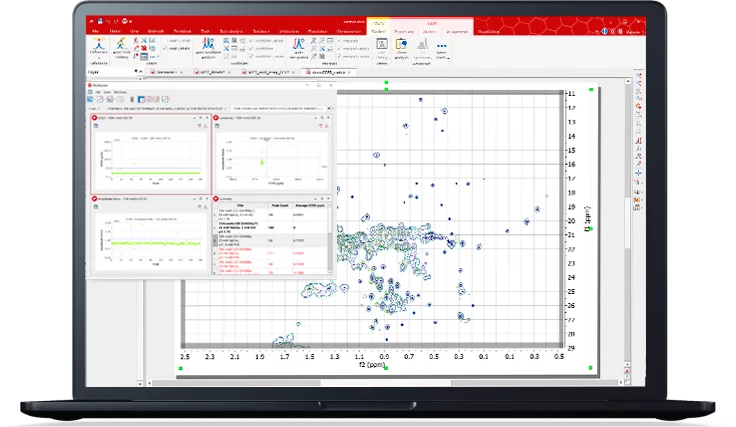The height and width of the screenshot is (427, 736).
Task: Toggle the Integrals checkbox in the ribbon
Action: tap(339, 41)
